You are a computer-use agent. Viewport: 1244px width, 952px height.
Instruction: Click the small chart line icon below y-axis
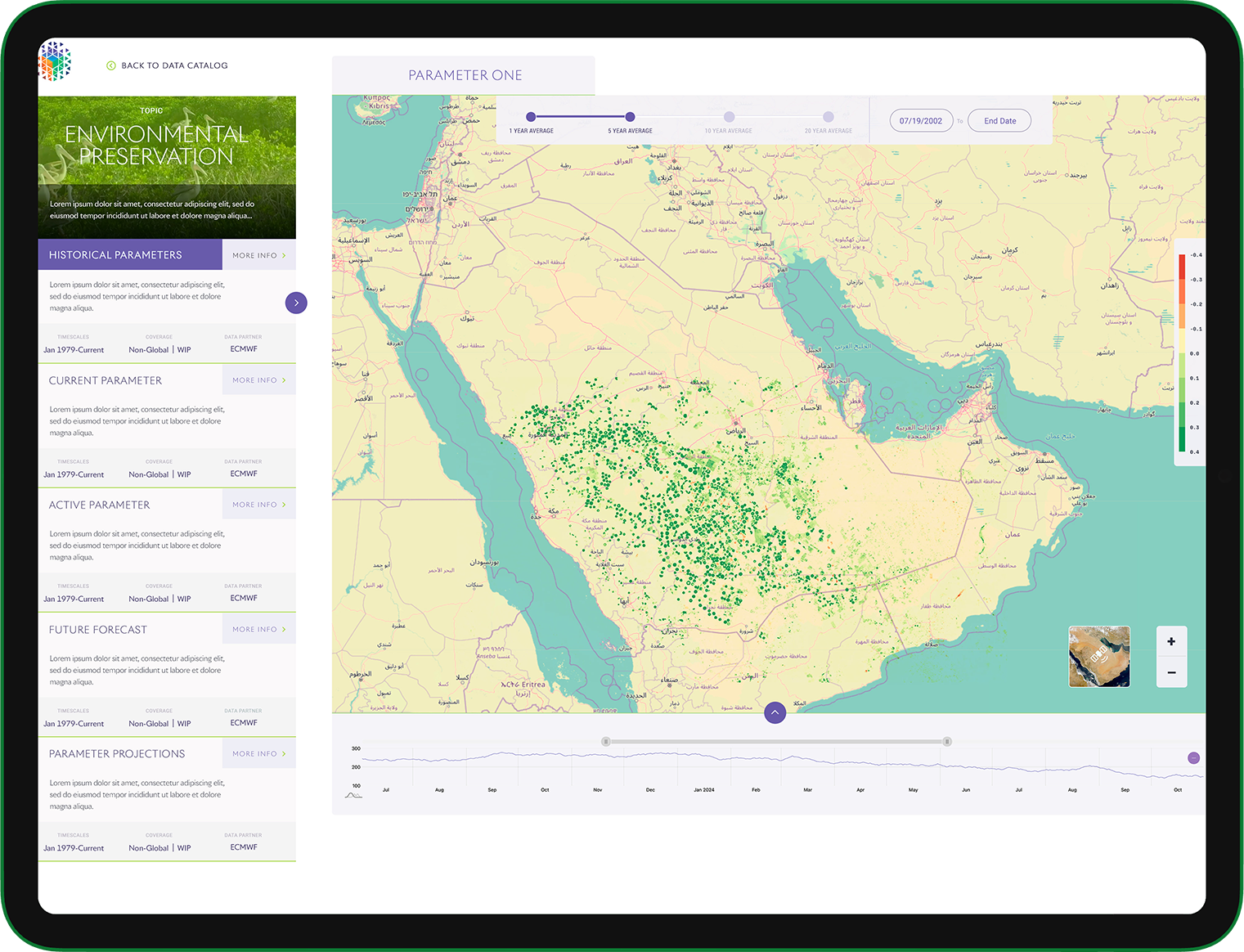353,795
